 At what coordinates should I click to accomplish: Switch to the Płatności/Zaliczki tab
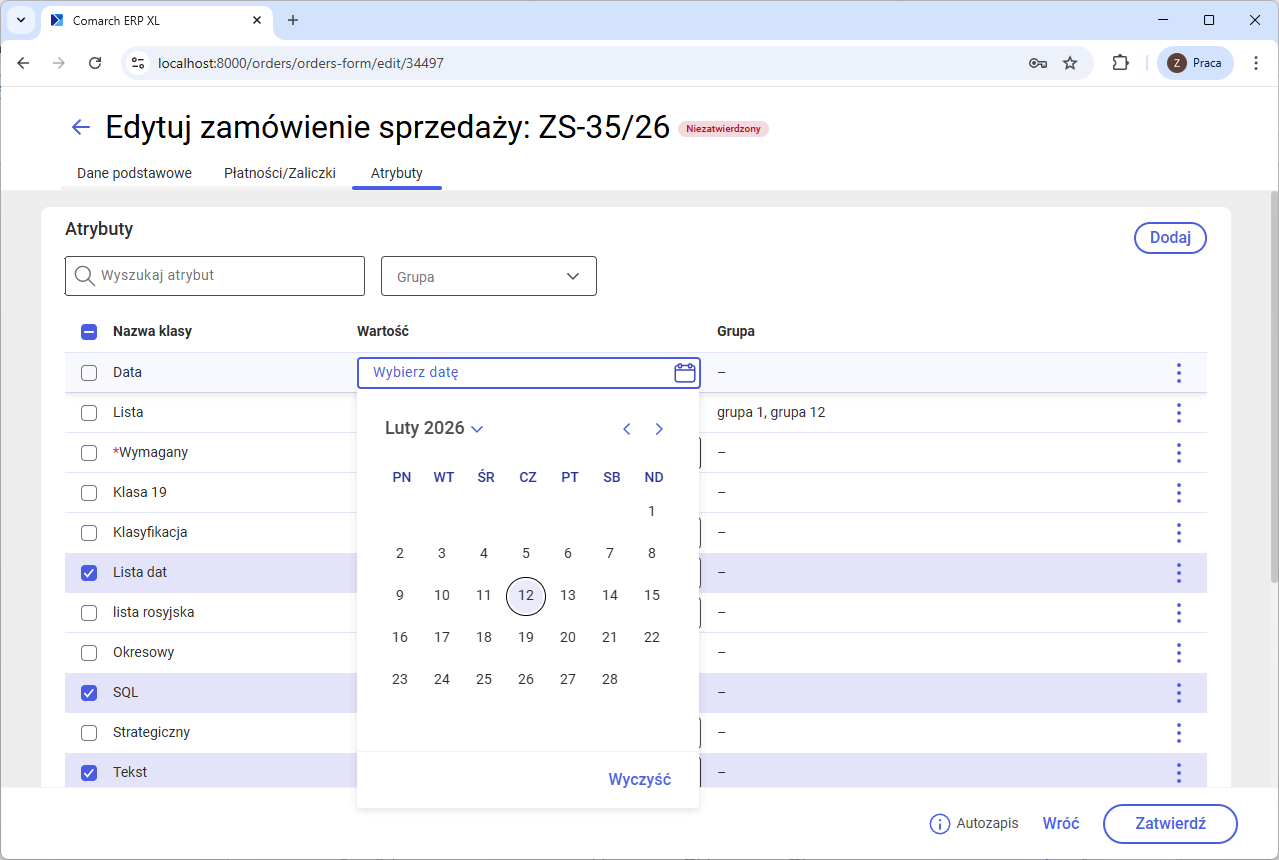(280, 172)
